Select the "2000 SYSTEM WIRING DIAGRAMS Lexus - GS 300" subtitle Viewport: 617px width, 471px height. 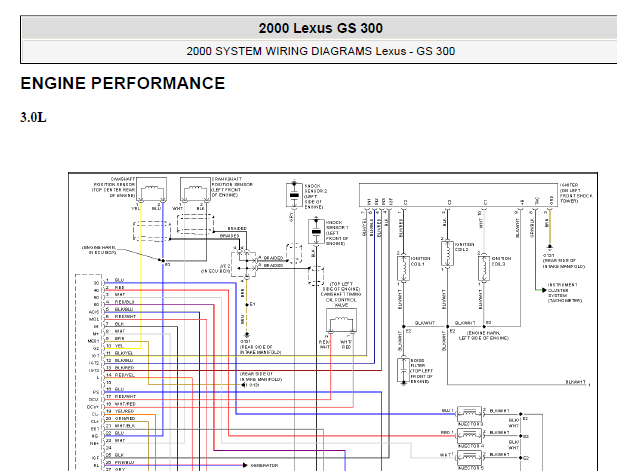tap(320, 51)
